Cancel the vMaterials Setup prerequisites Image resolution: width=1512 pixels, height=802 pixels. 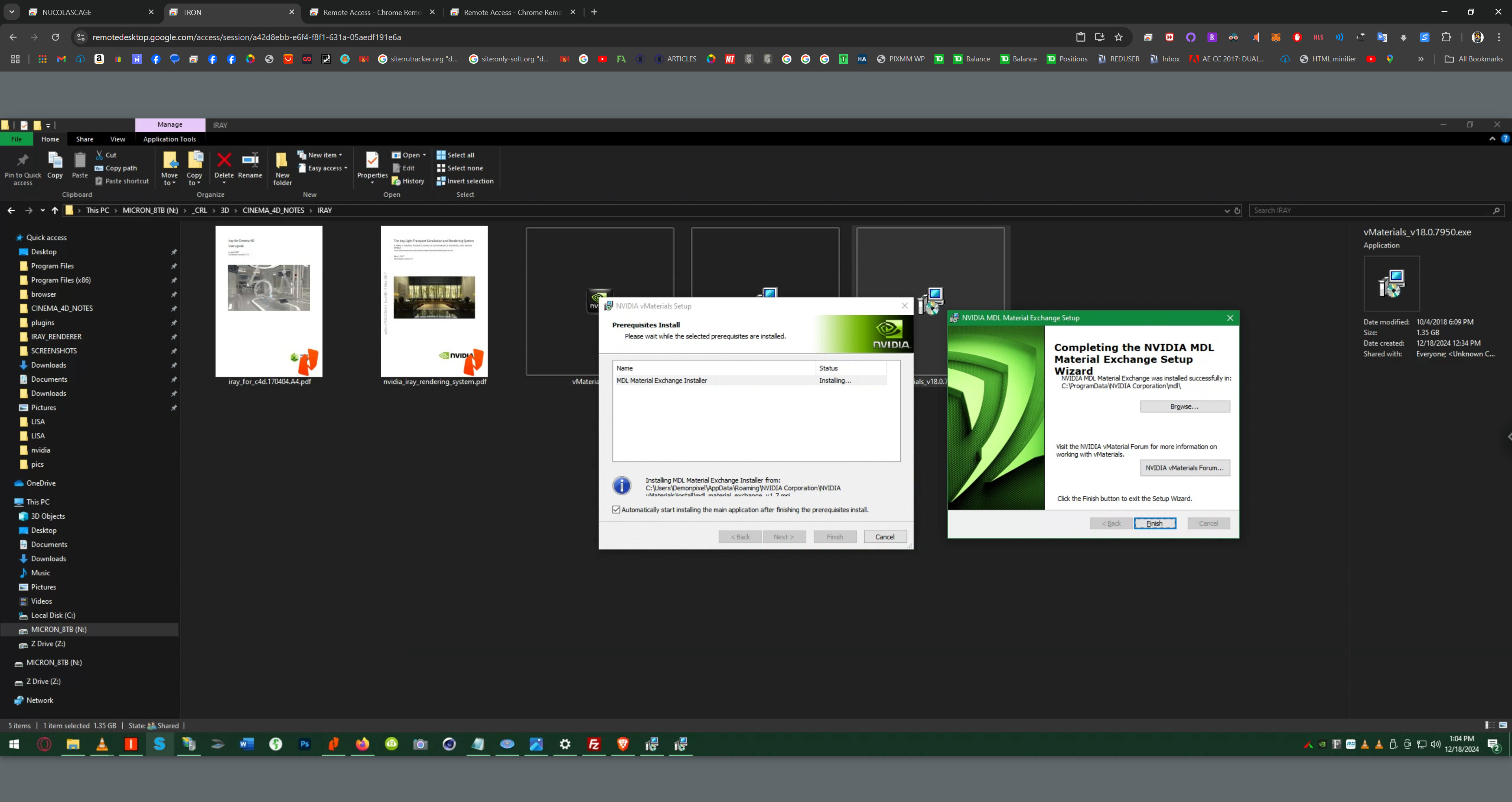(x=884, y=537)
